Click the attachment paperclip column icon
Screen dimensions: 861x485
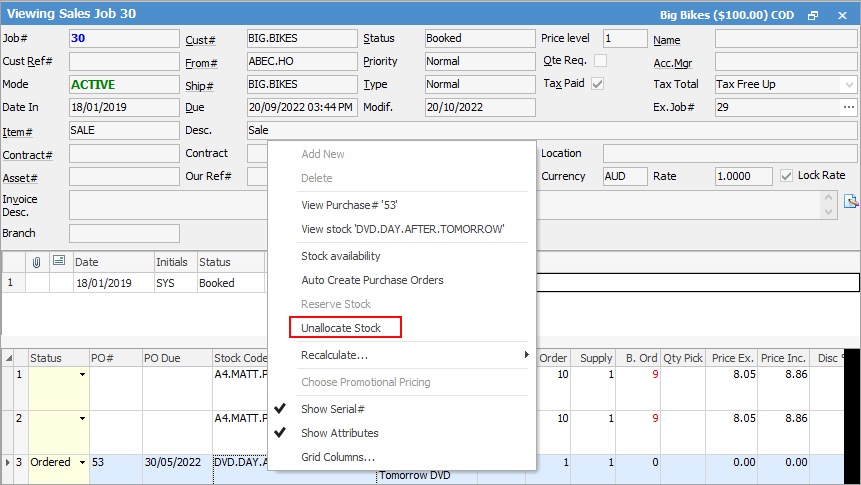(37, 262)
